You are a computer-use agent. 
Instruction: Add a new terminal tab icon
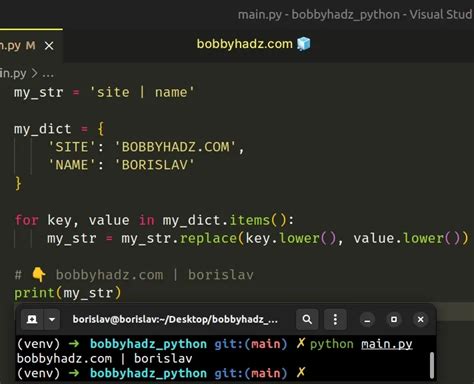coord(32,319)
